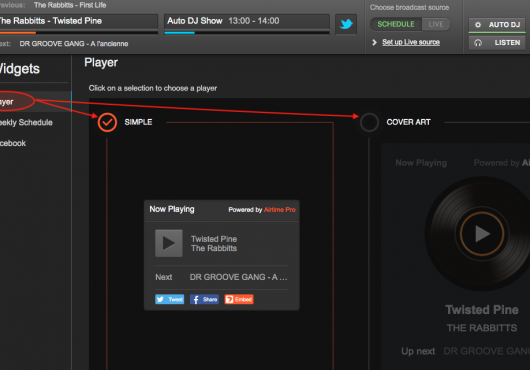The height and width of the screenshot is (370, 530).
Task: Switch broadcast source to LIVE
Action: click(436, 24)
